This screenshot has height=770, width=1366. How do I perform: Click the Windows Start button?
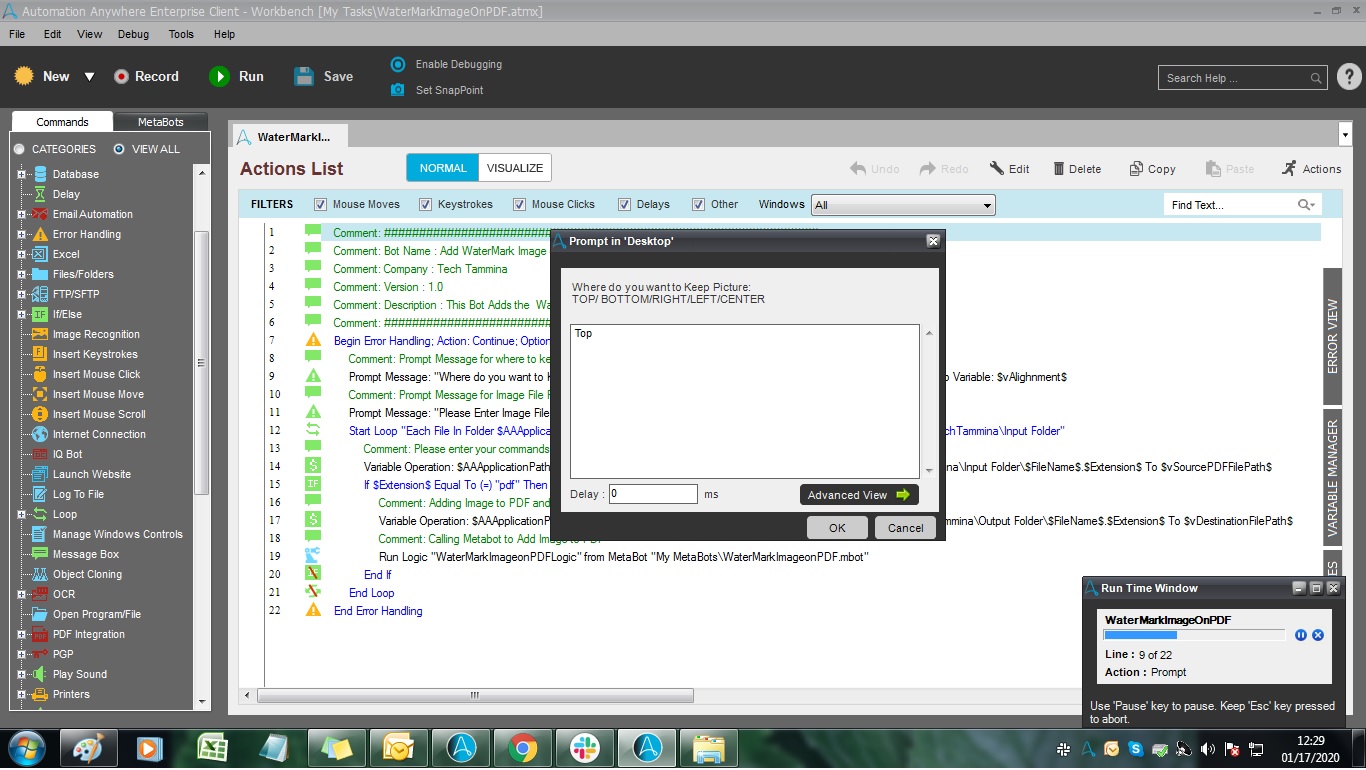pos(25,747)
